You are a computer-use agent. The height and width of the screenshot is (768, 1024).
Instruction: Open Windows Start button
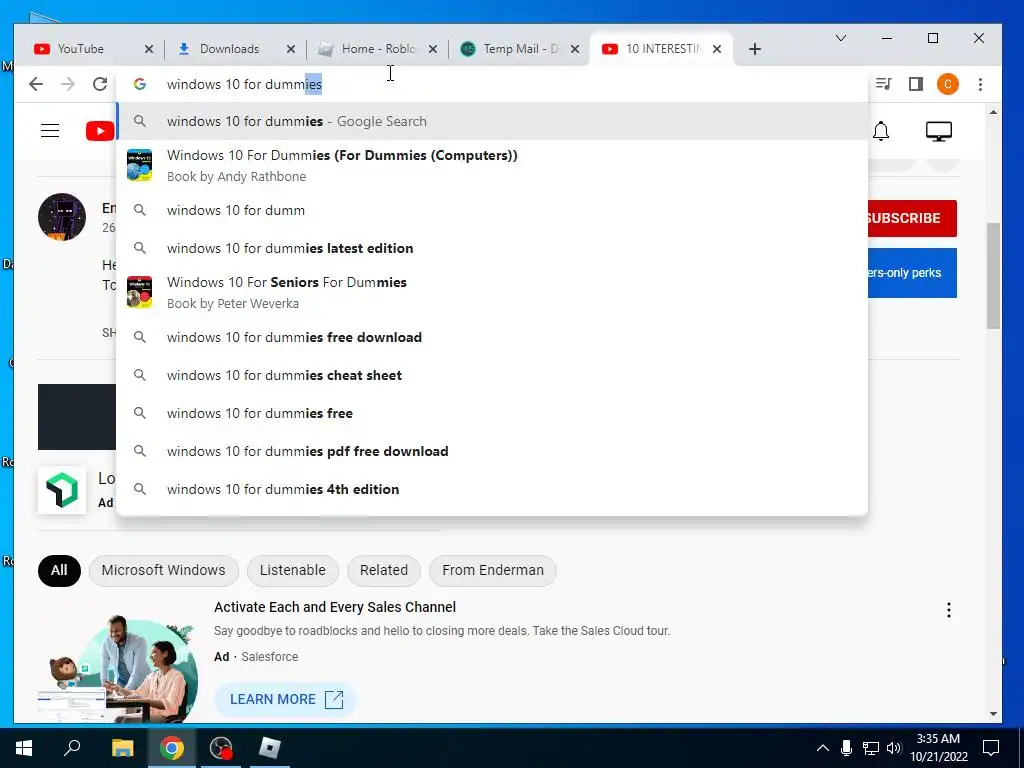click(x=24, y=748)
